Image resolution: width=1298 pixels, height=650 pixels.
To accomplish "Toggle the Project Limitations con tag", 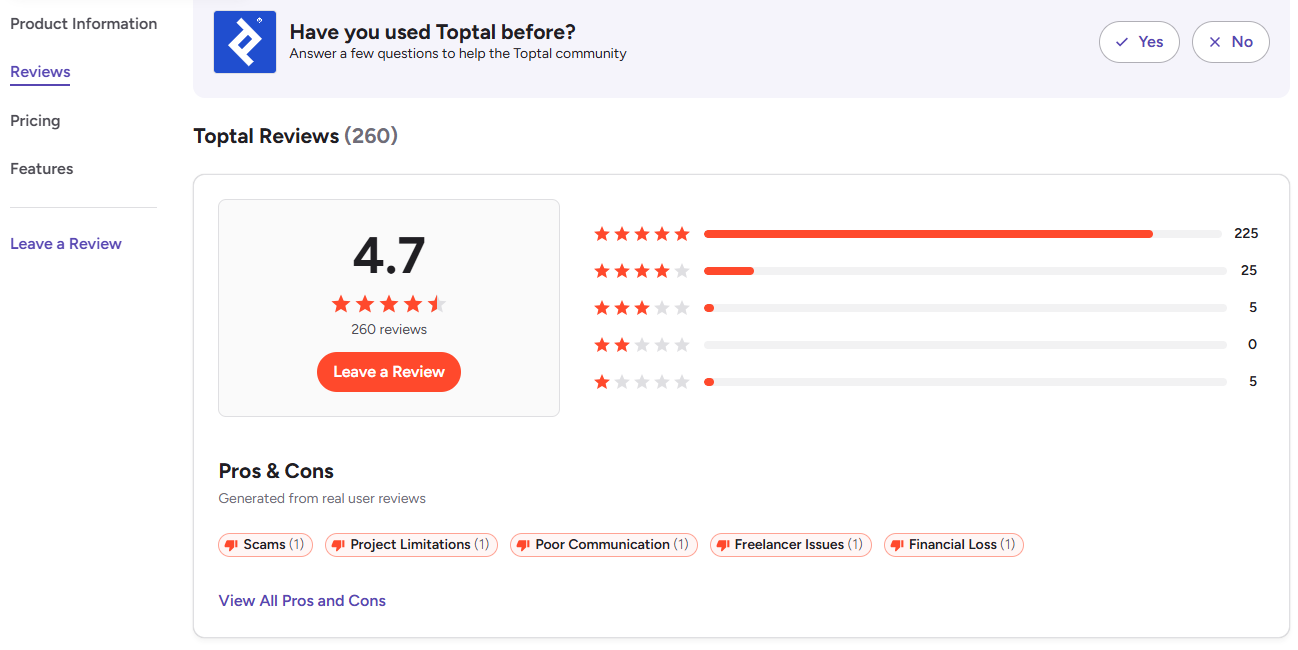I will (x=410, y=545).
